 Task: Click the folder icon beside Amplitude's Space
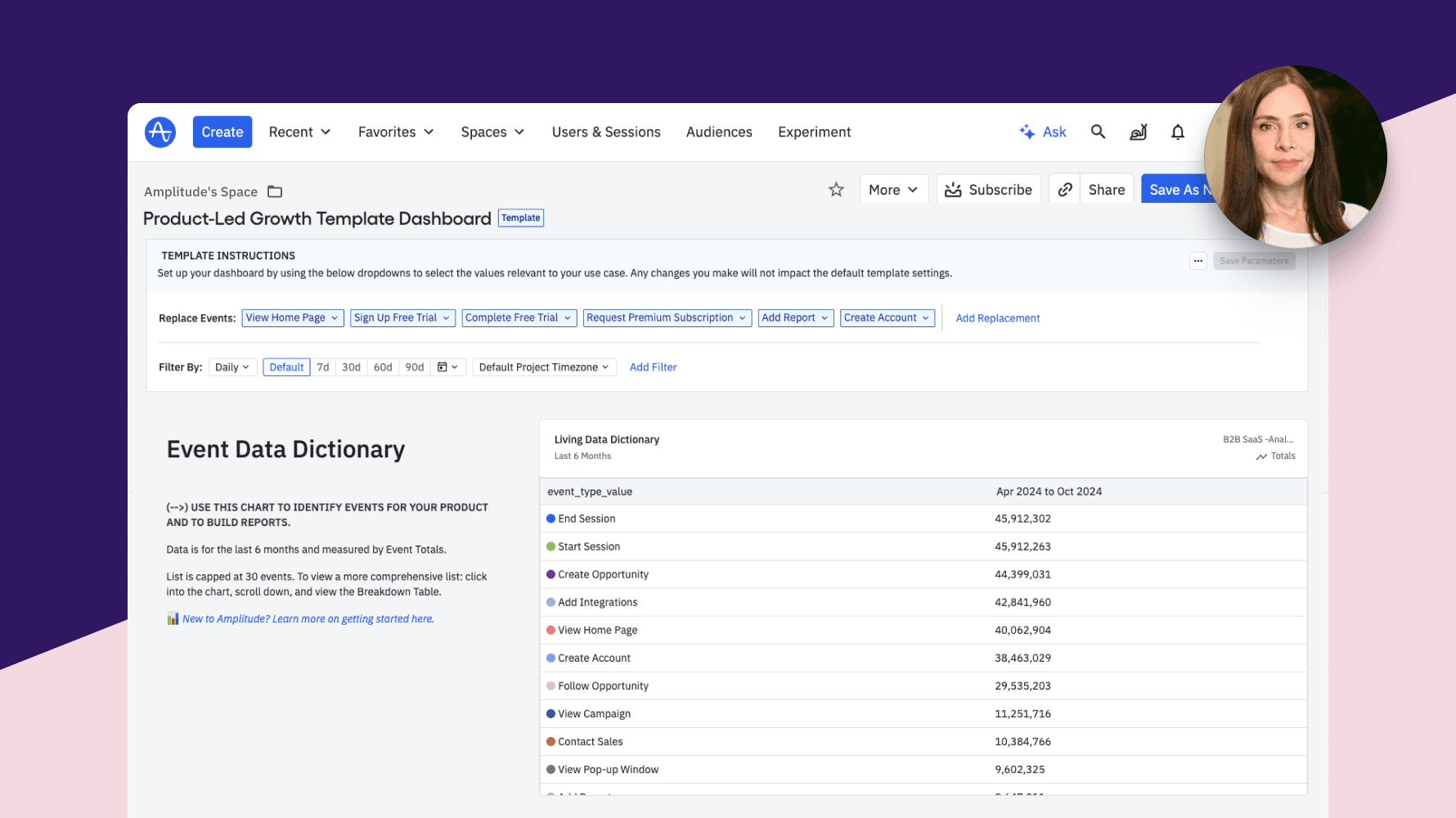pyautogui.click(x=275, y=191)
